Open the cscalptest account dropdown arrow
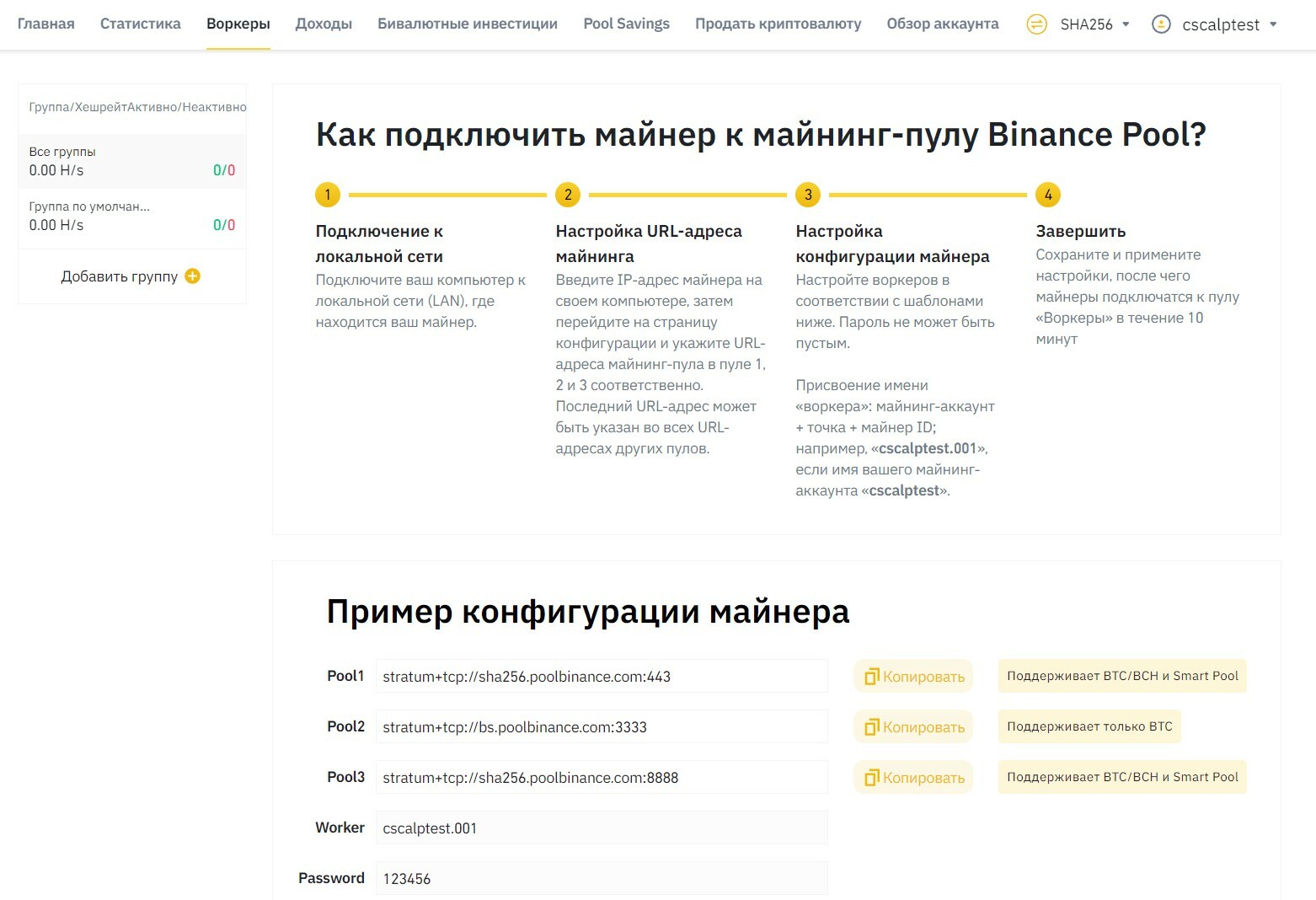 [1273, 24]
